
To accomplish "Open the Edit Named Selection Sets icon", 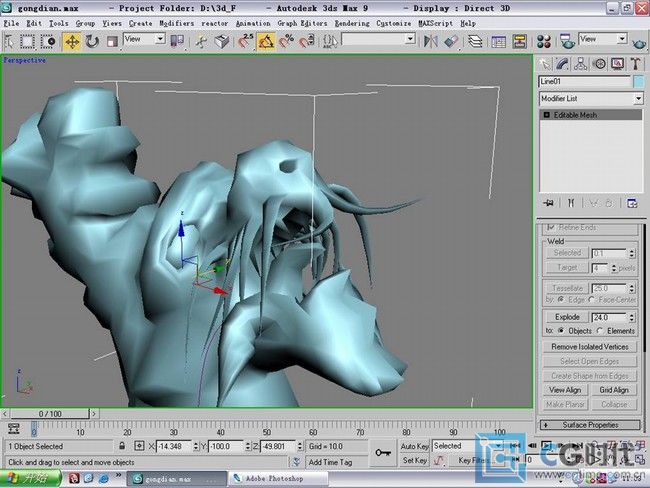I will 330,41.
